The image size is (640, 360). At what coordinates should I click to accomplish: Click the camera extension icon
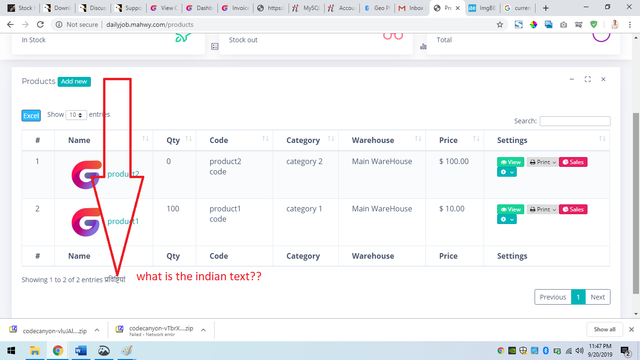point(564,24)
